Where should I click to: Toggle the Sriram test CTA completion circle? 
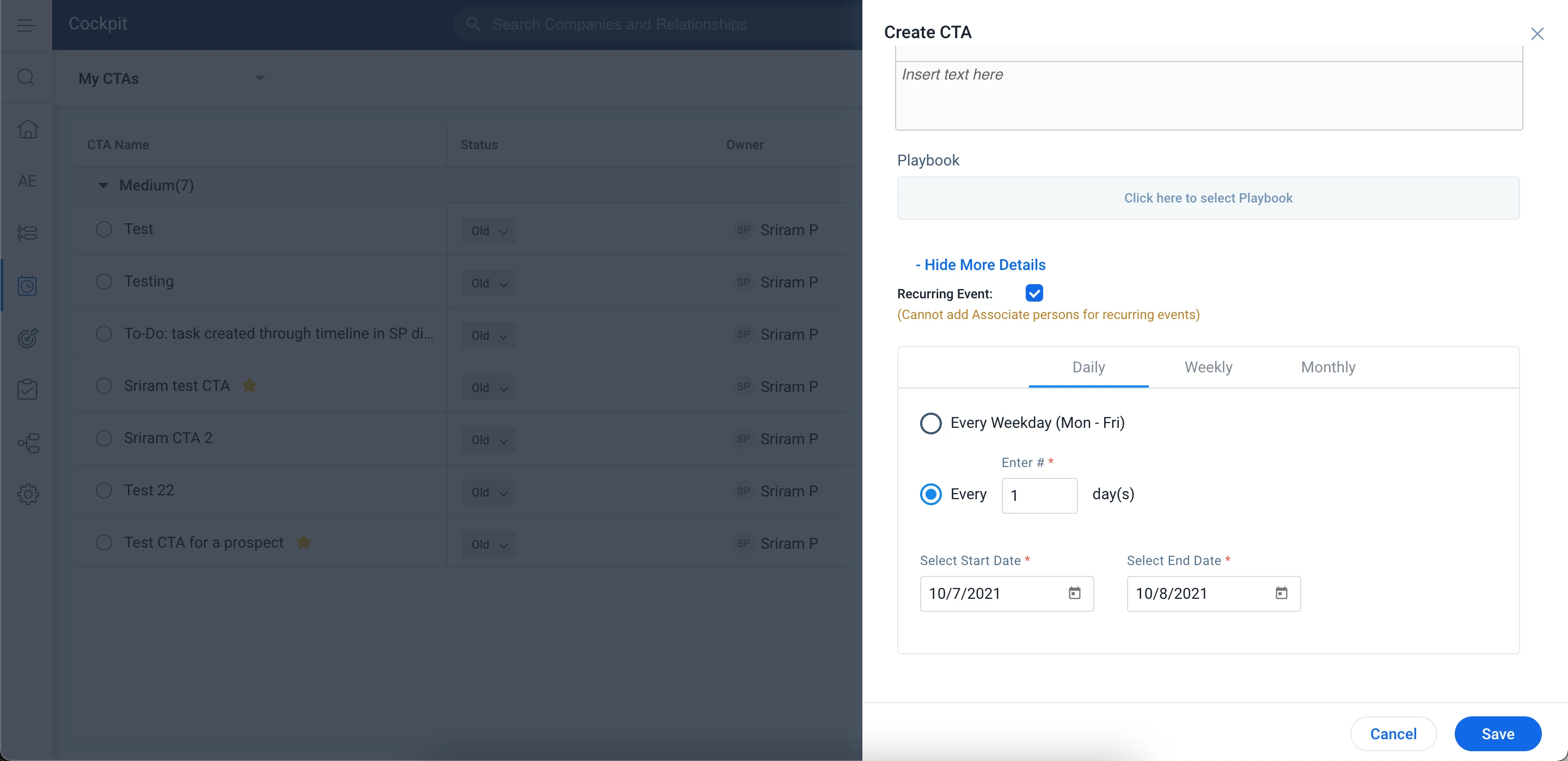click(104, 386)
